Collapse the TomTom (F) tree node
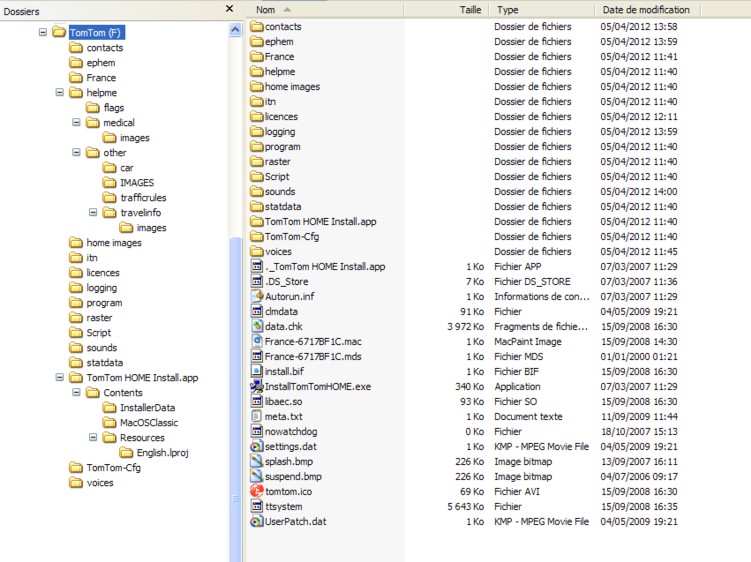Image resolution: width=751 pixels, height=562 pixels. 43,32
